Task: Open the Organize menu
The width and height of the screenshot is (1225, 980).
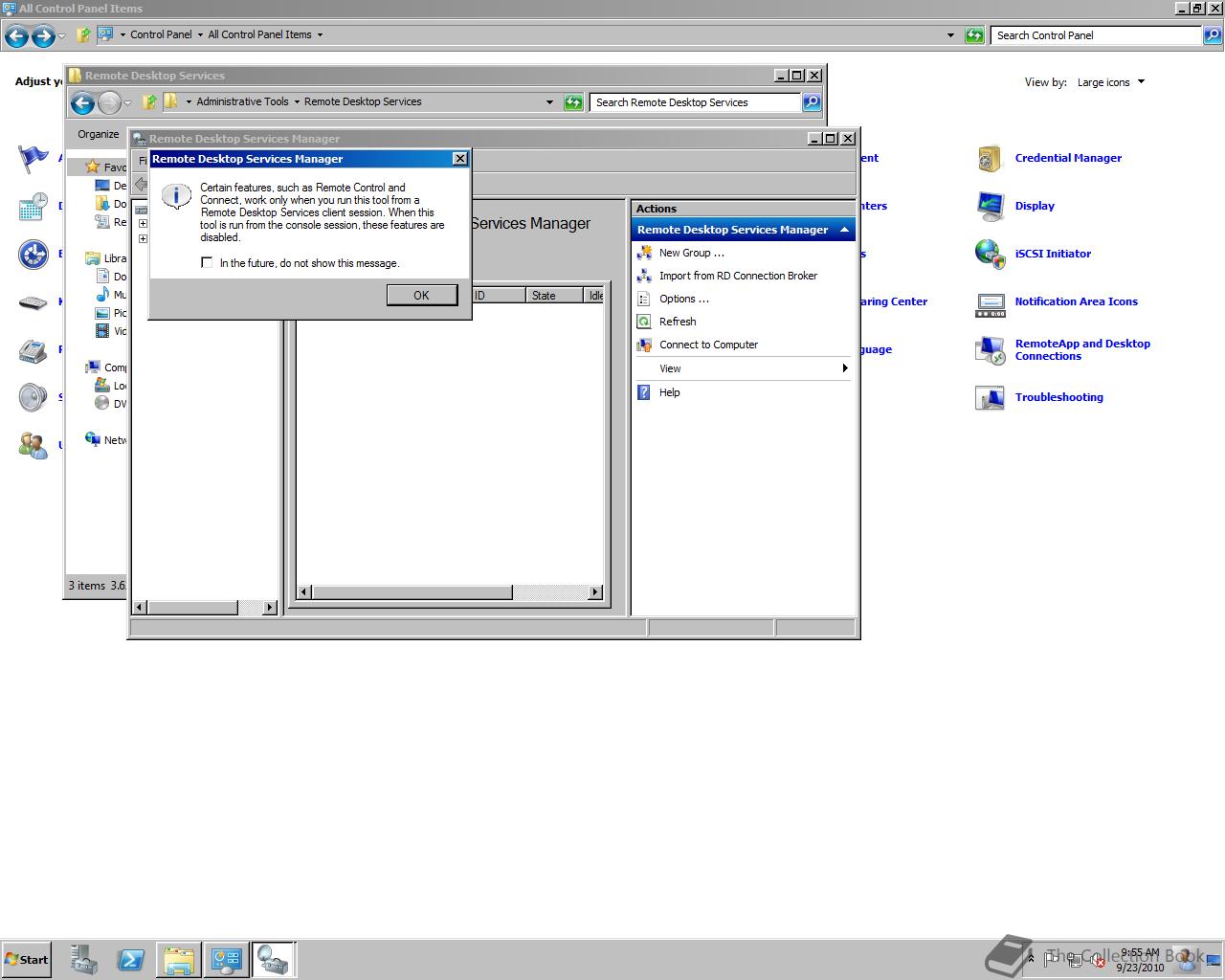Action: point(99,134)
